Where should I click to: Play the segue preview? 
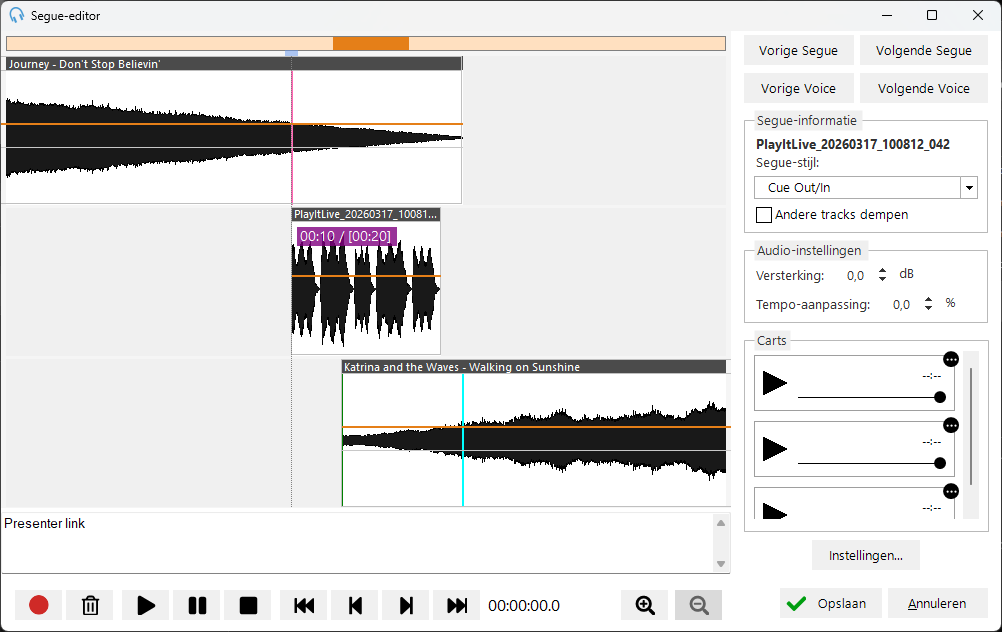point(146,605)
